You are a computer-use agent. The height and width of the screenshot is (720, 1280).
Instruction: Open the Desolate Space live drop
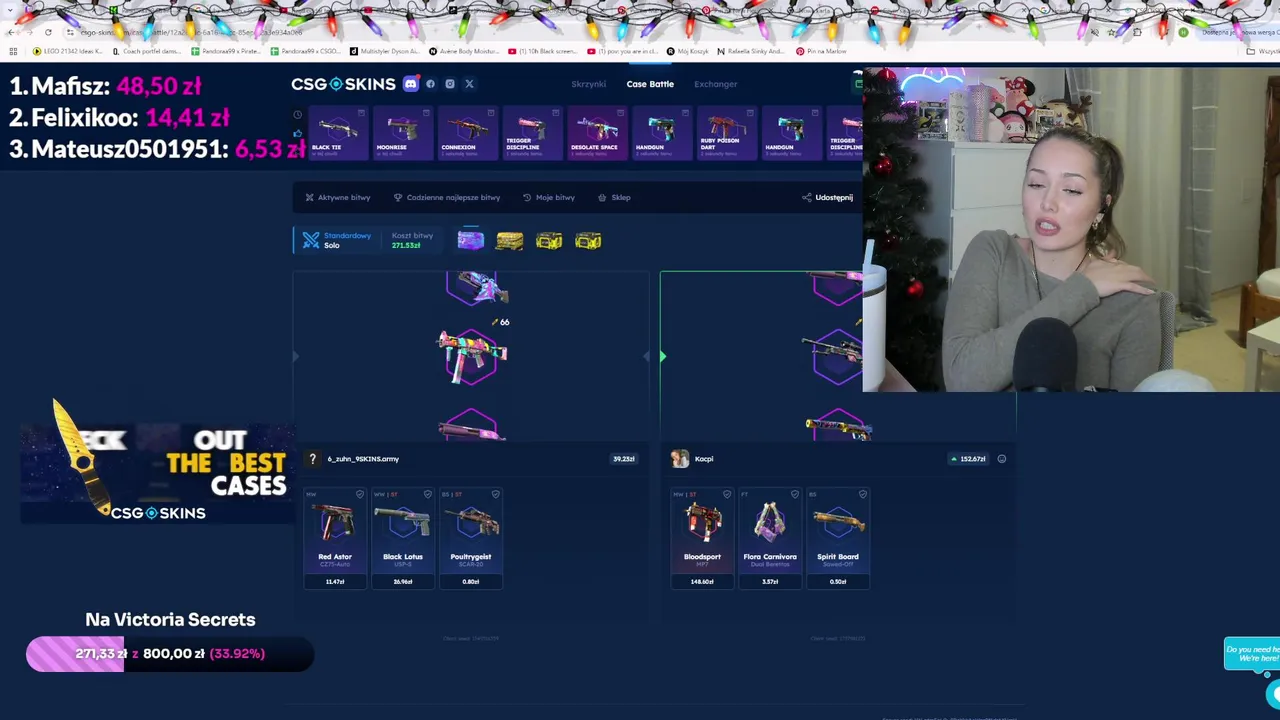point(597,133)
